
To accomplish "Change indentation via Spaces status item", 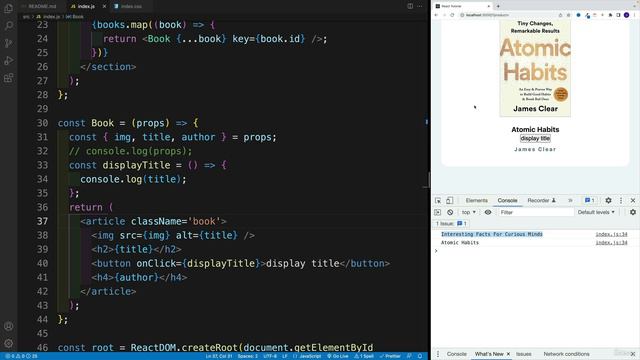I will pos(247,356).
